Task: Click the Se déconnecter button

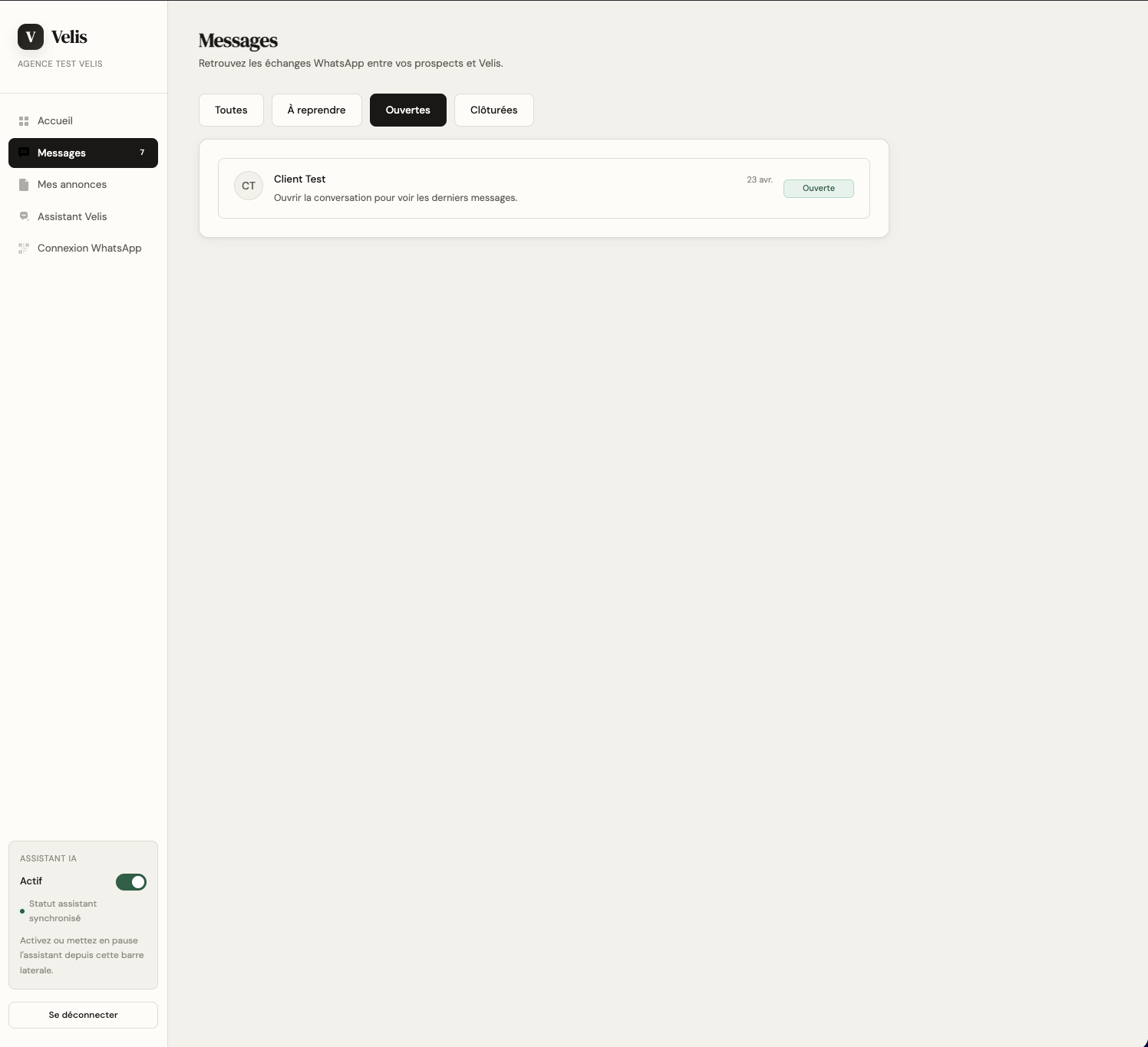Action: [x=83, y=1015]
